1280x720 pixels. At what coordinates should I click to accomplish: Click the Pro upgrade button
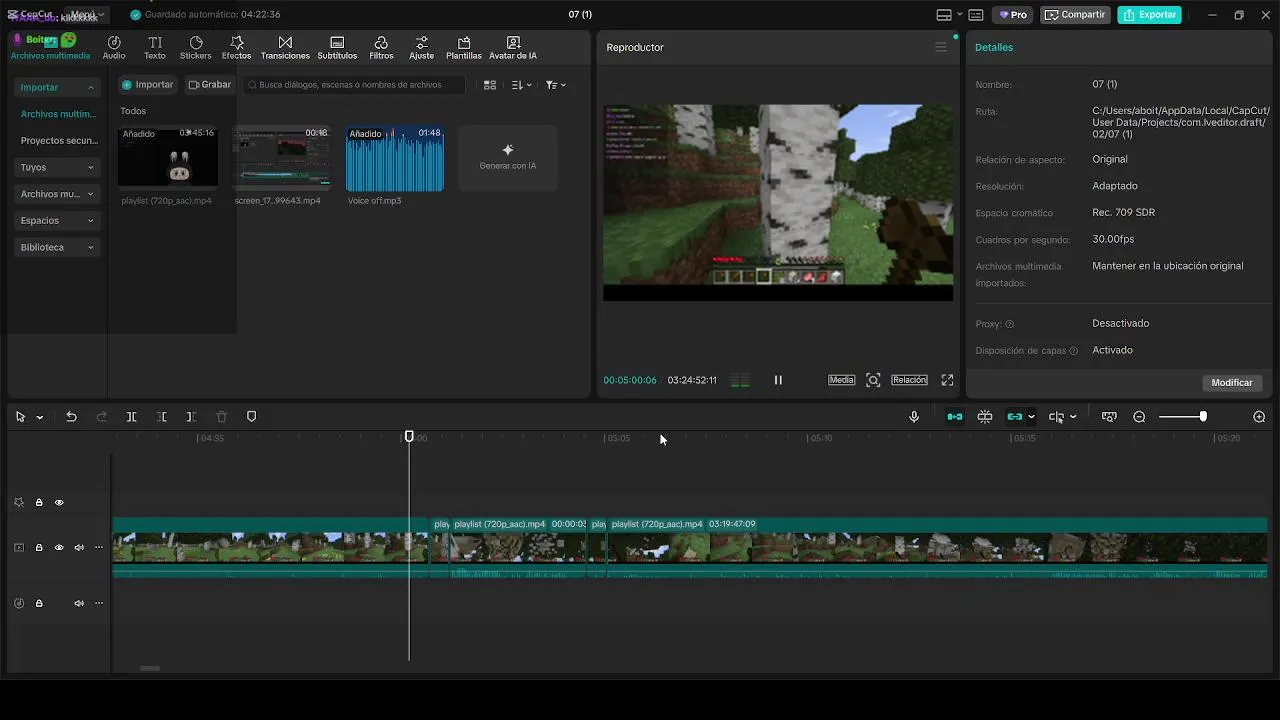(x=1013, y=15)
